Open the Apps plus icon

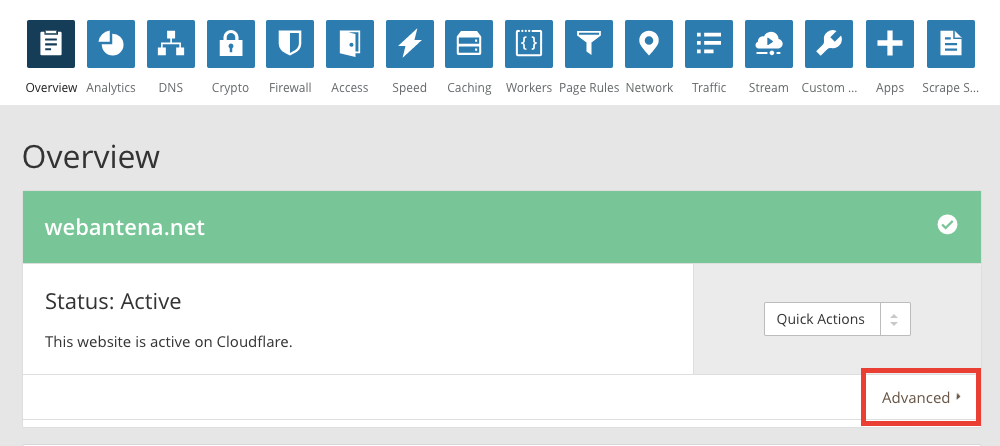[890, 44]
